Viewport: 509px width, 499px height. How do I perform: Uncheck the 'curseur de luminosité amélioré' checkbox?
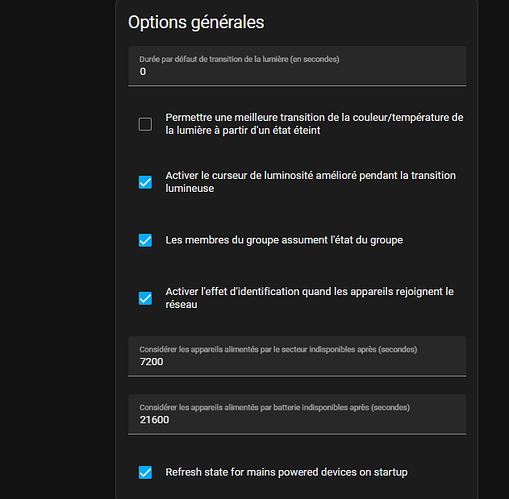pyautogui.click(x=145, y=182)
